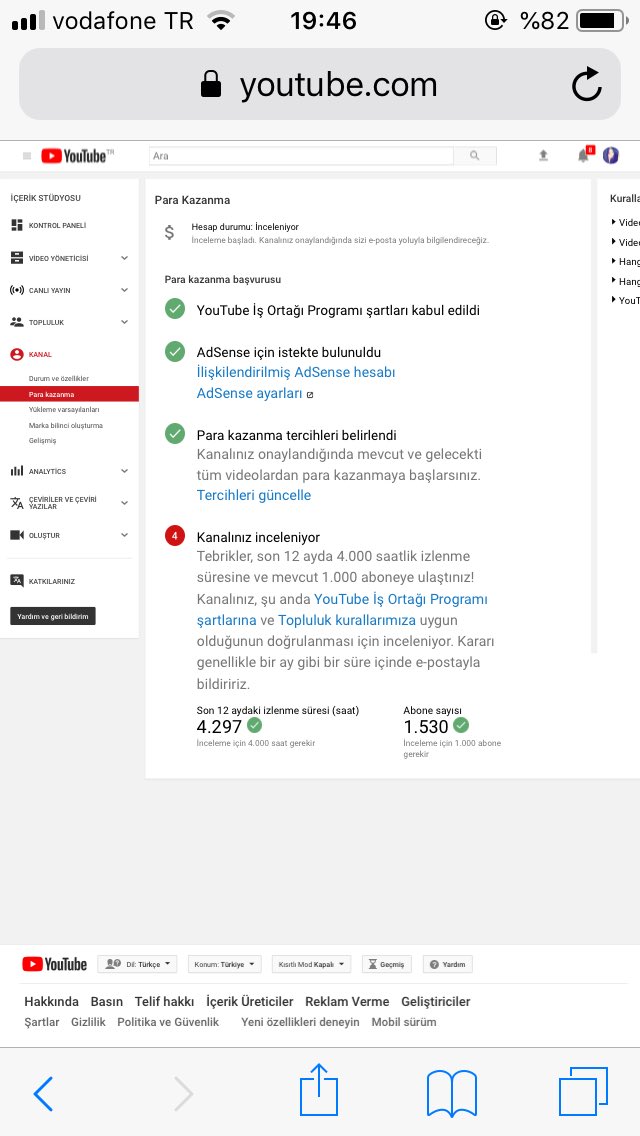
Task: Open Yeni özellikleri deneyin link
Action: pos(300,1022)
